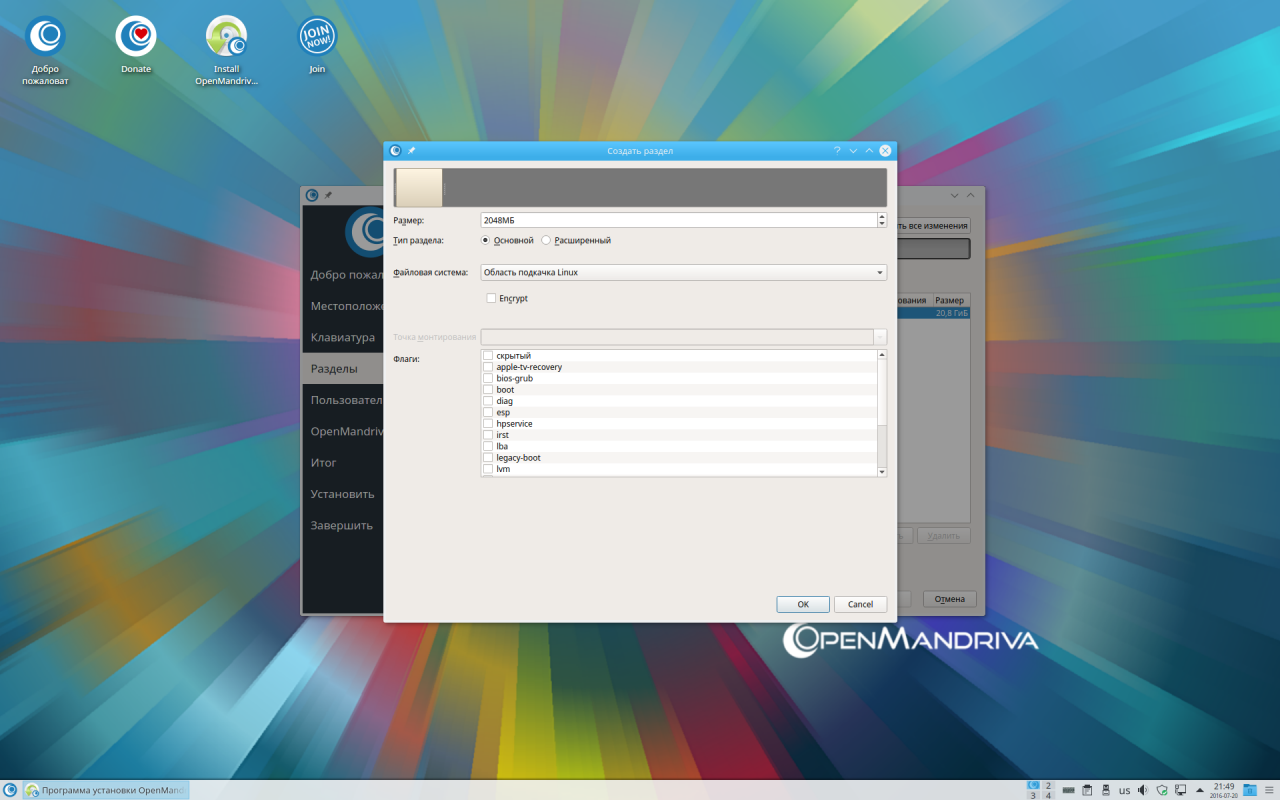Check the esp flag
Viewport: 1280px width, 800px height.
click(x=488, y=412)
